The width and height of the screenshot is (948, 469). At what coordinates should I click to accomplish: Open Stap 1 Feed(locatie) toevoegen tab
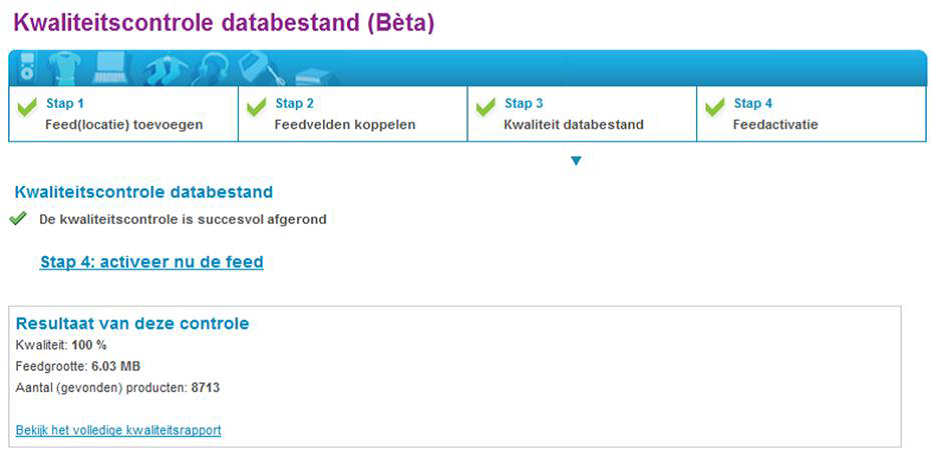coord(123,114)
